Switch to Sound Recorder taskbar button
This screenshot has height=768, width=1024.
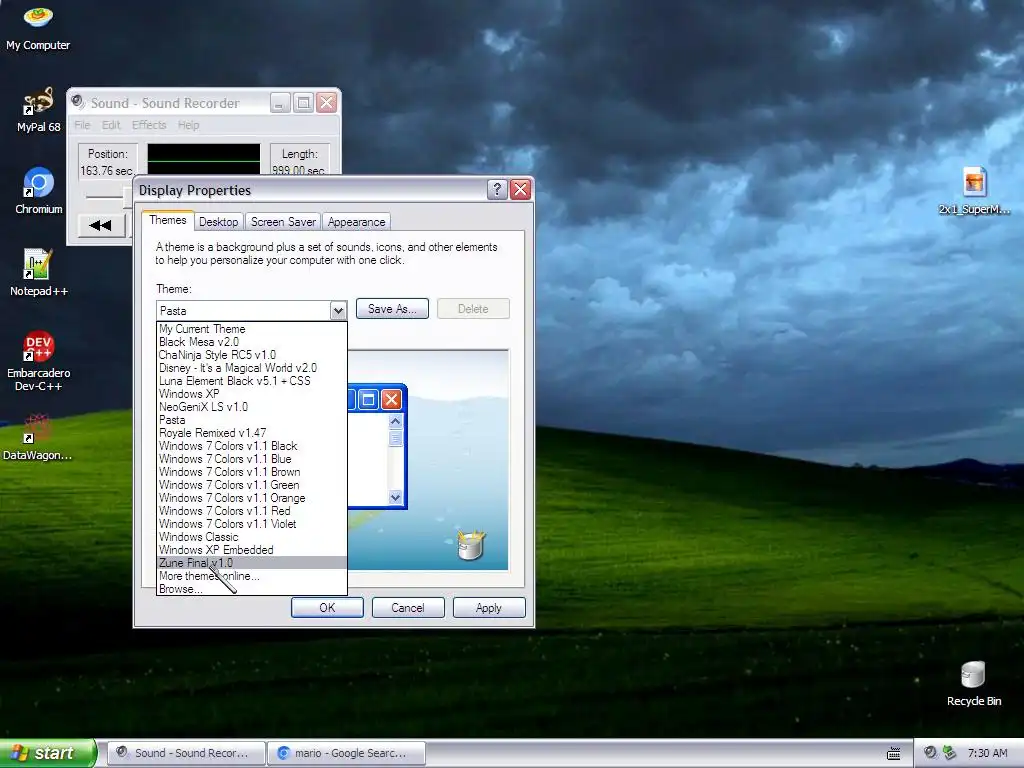[x=186, y=753]
